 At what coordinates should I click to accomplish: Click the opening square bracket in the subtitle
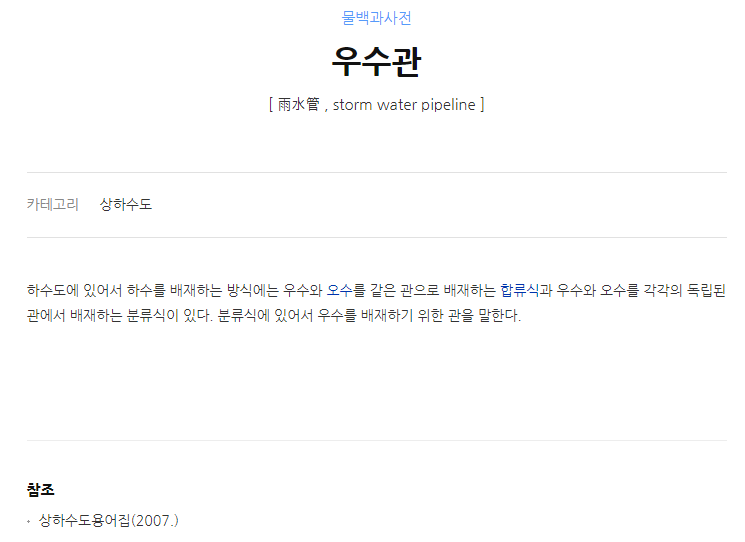271,105
